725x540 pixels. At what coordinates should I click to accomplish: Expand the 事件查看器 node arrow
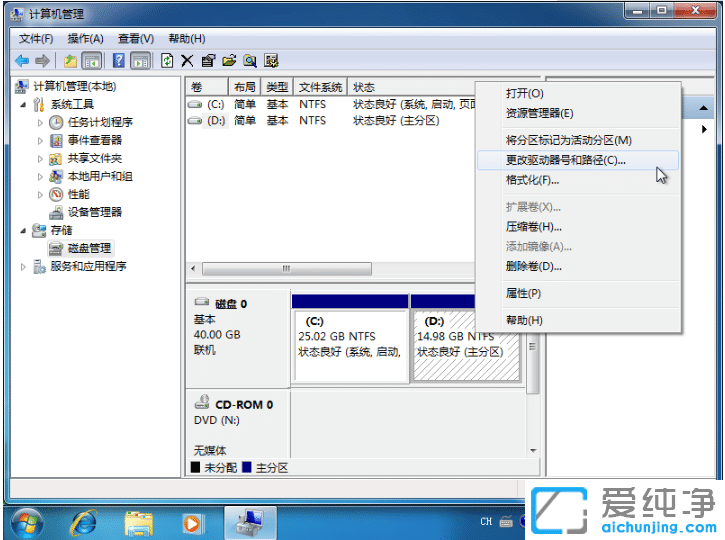(40, 141)
